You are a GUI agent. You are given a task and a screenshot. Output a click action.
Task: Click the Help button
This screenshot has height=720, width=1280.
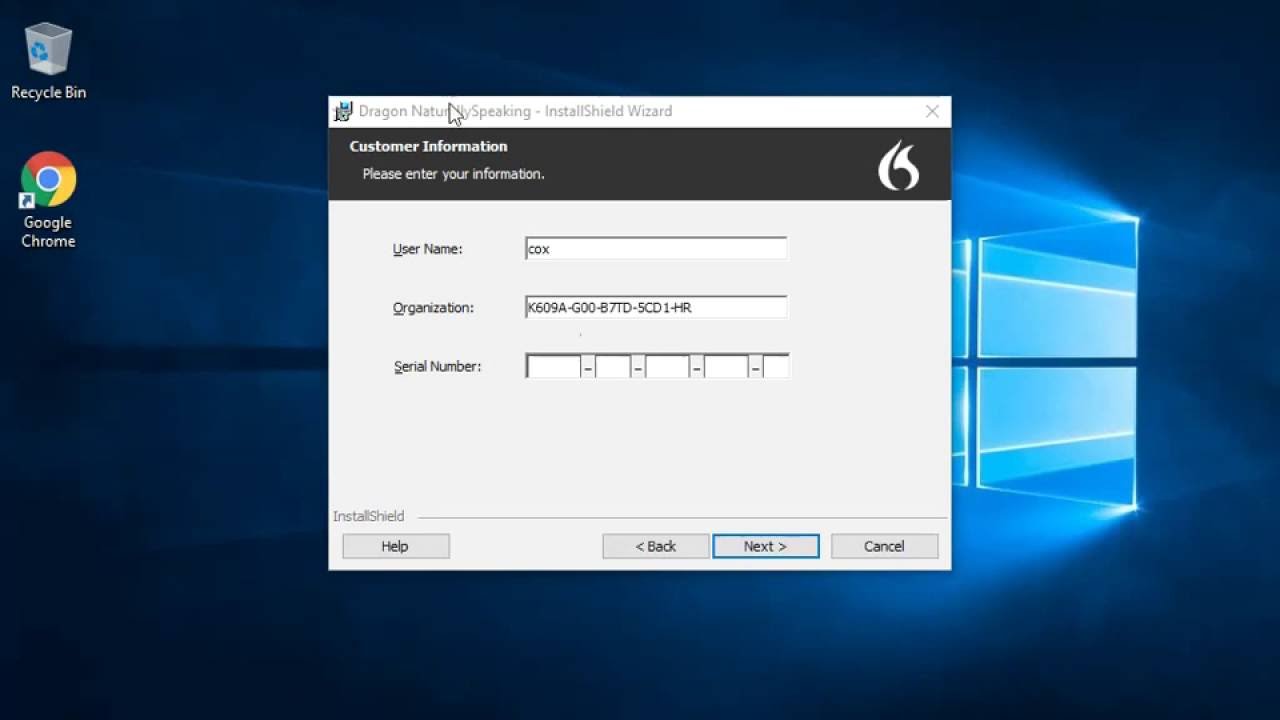pos(395,546)
